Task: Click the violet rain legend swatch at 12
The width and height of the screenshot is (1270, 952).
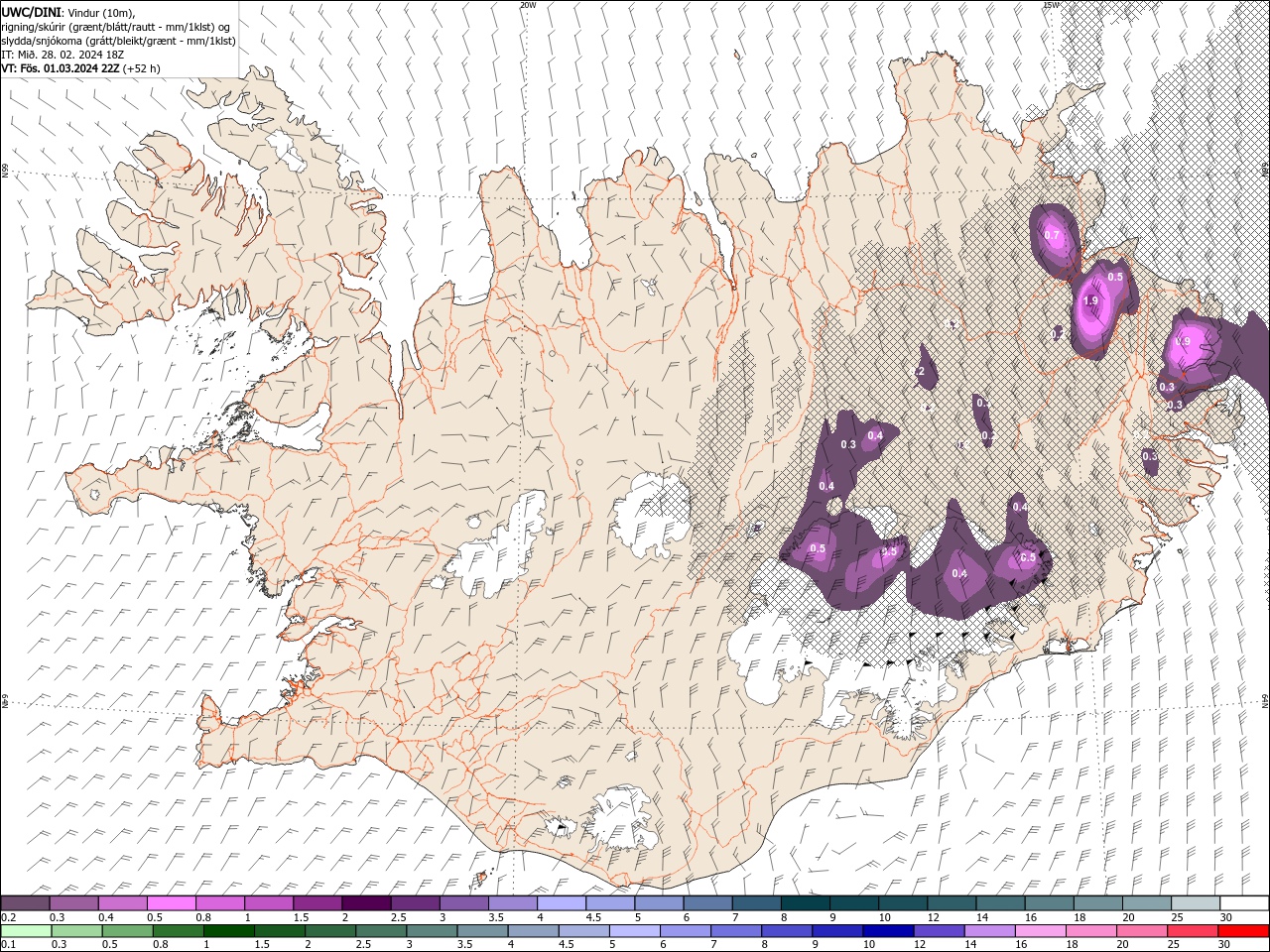Action: click(939, 931)
